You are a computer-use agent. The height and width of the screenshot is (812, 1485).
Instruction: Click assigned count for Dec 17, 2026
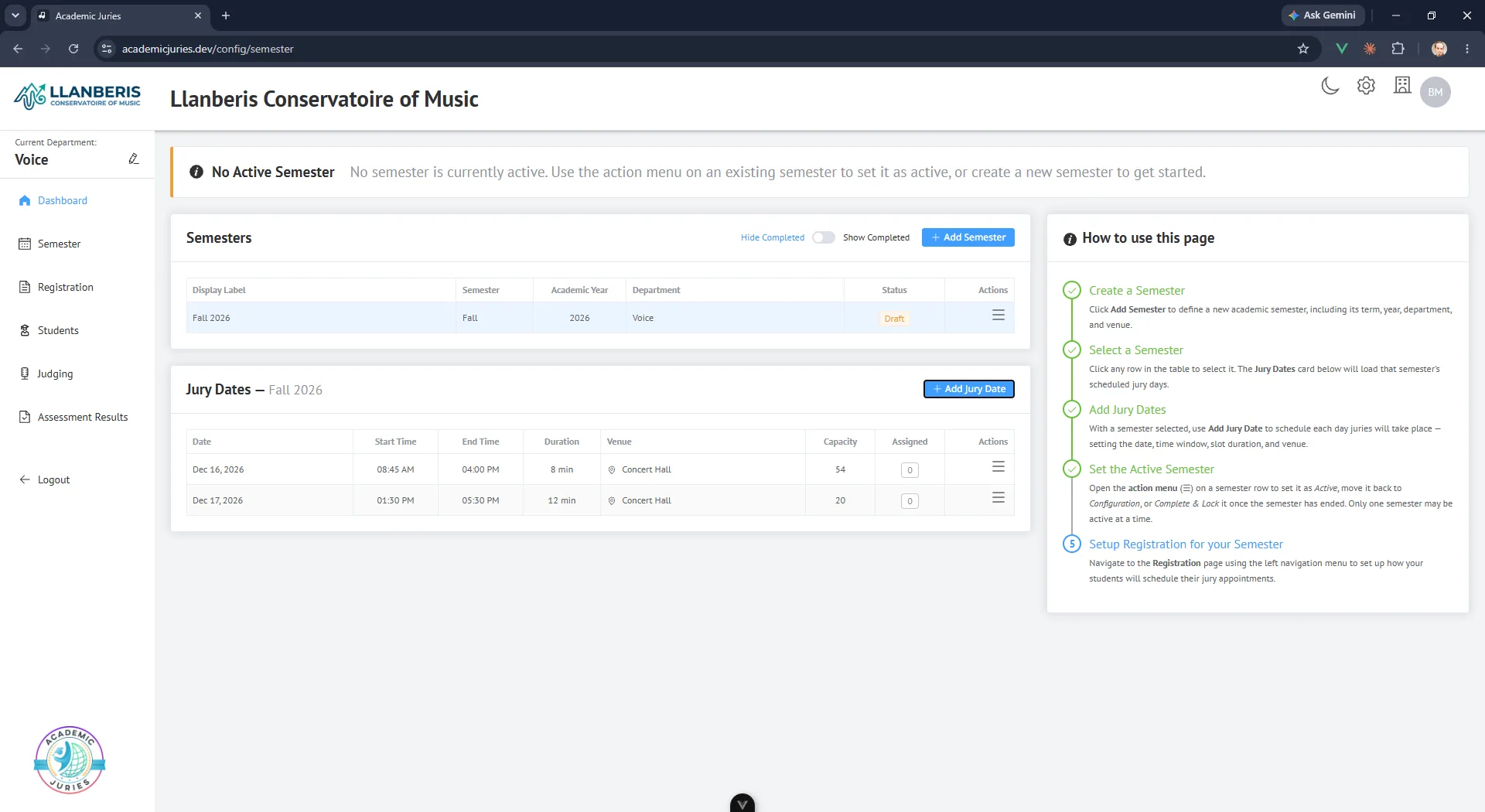[910, 501]
